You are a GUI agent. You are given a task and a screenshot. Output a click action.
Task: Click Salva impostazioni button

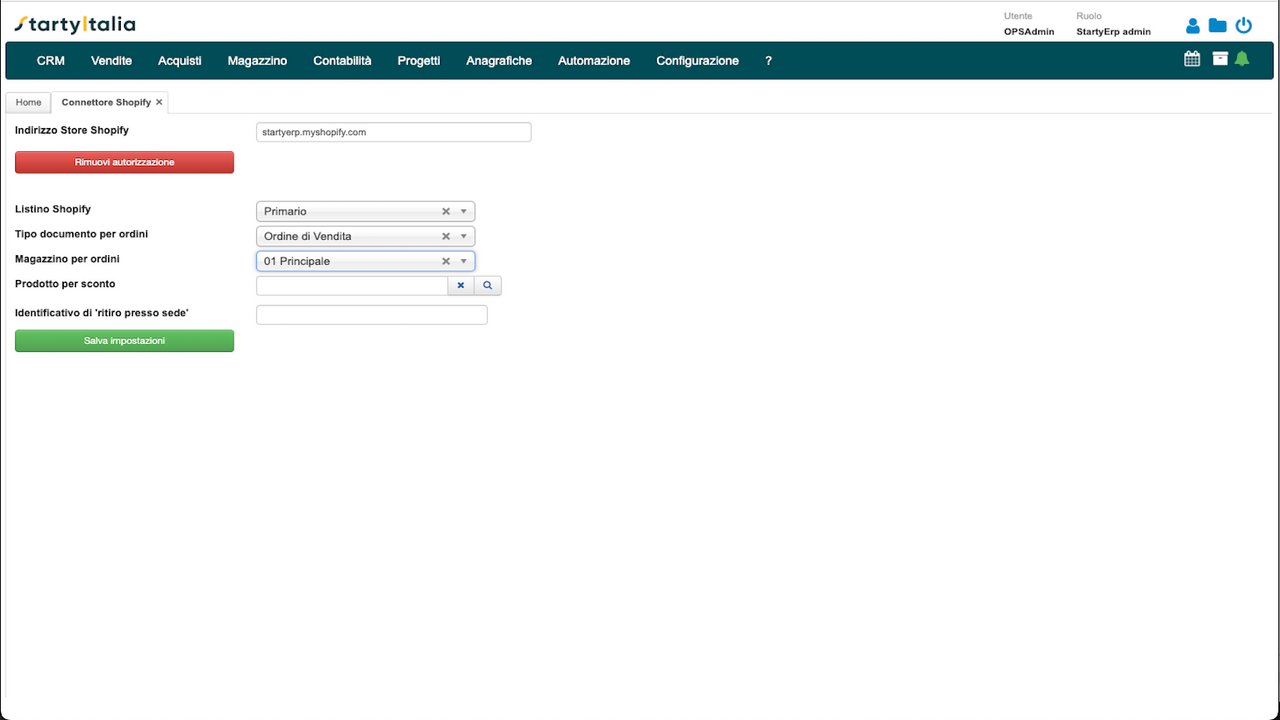(x=124, y=341)
